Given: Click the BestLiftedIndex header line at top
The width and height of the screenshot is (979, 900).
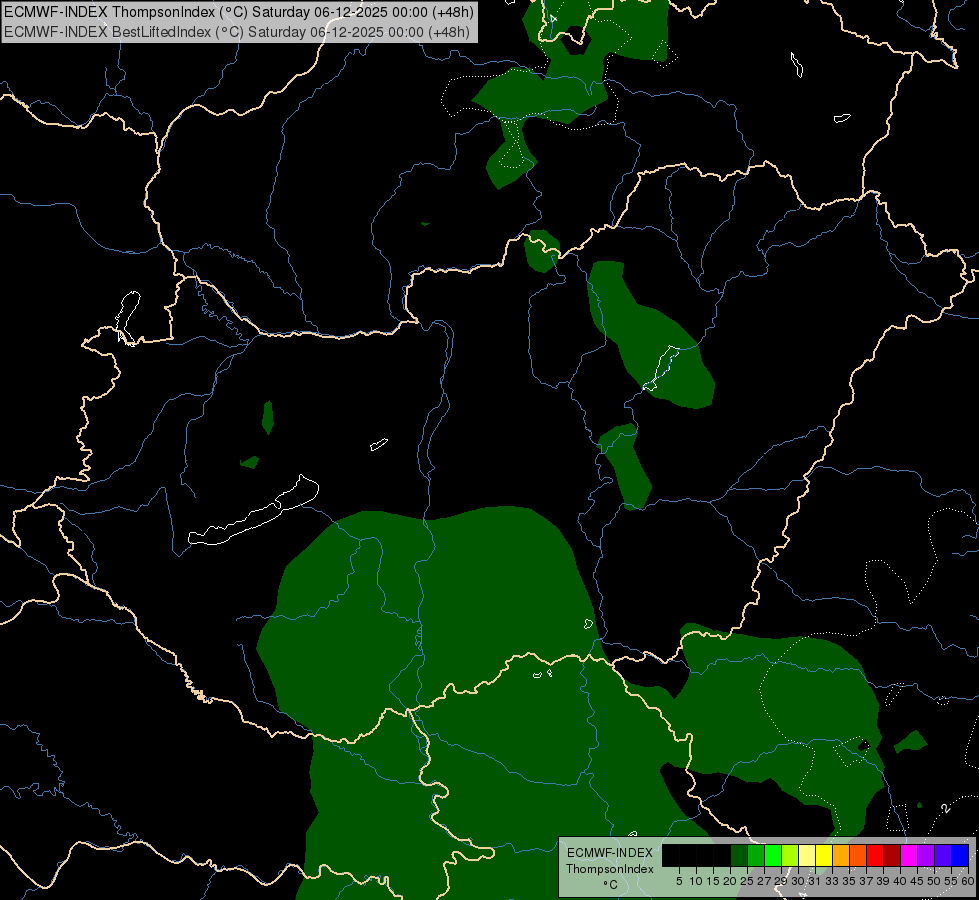Looking at the screenshot, I should coord(237,32).
